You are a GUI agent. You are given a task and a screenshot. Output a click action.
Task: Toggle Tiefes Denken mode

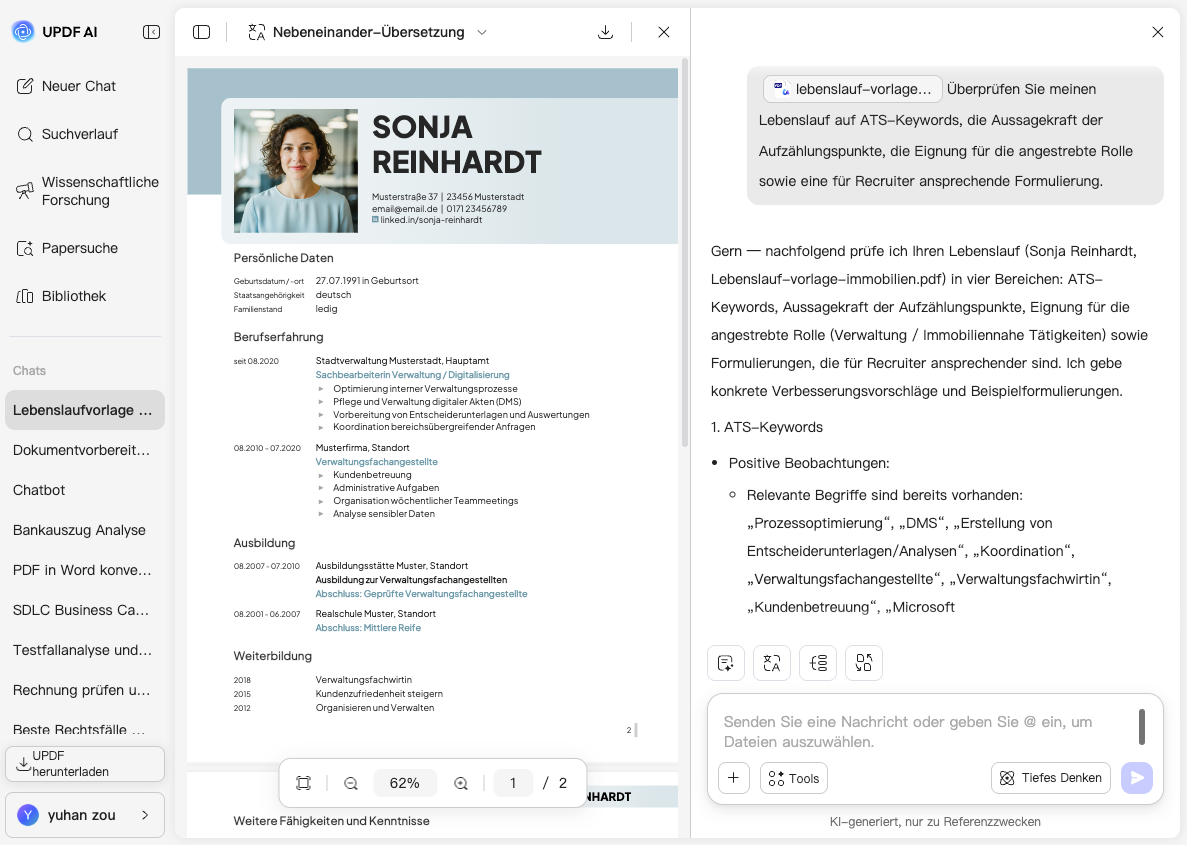[x=1051, y=778]
